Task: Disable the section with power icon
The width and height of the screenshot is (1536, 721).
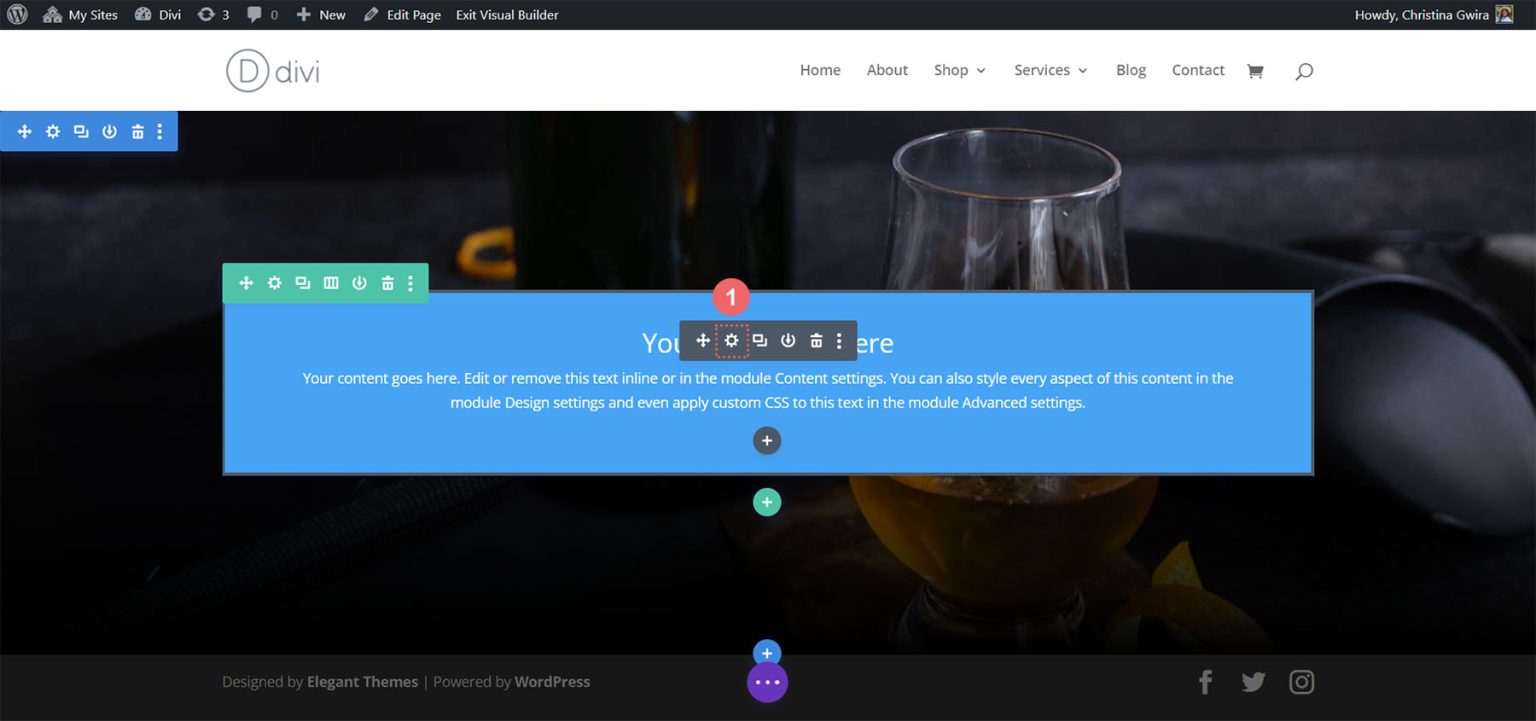Action: pos(109,130)
